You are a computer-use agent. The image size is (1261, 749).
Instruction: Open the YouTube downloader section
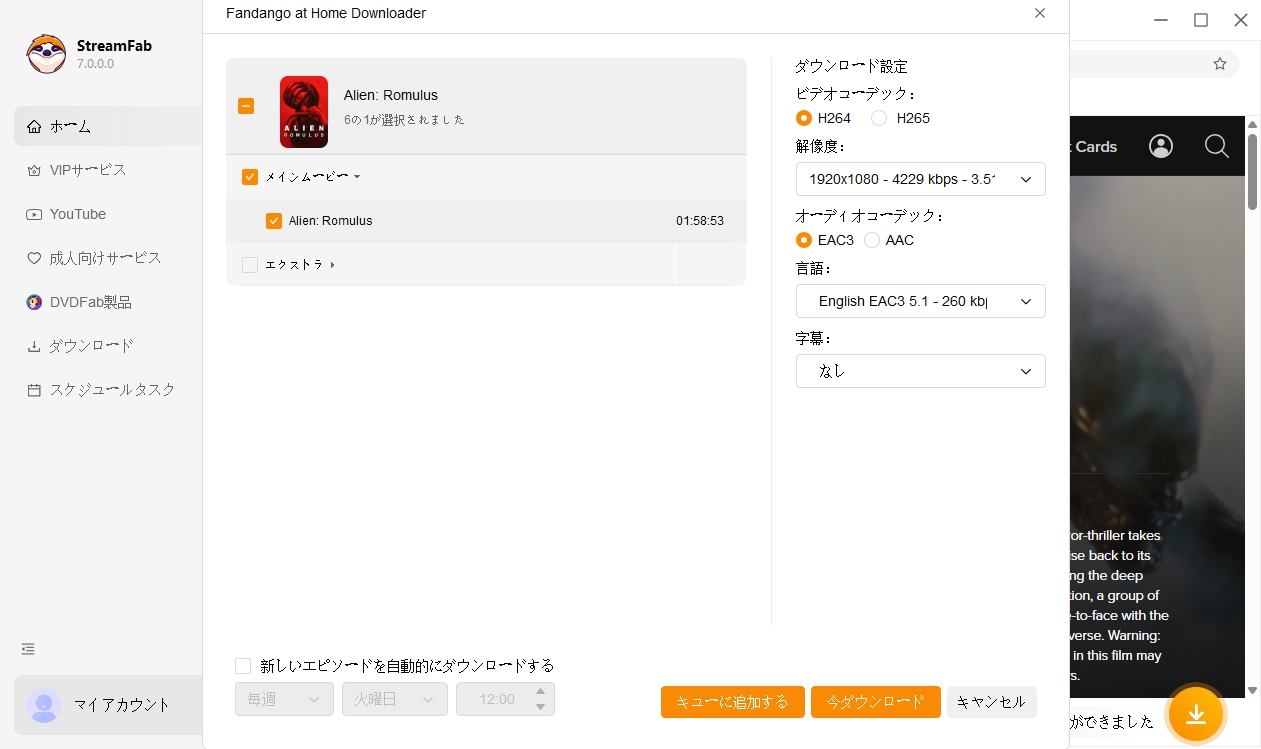point(77,214)
